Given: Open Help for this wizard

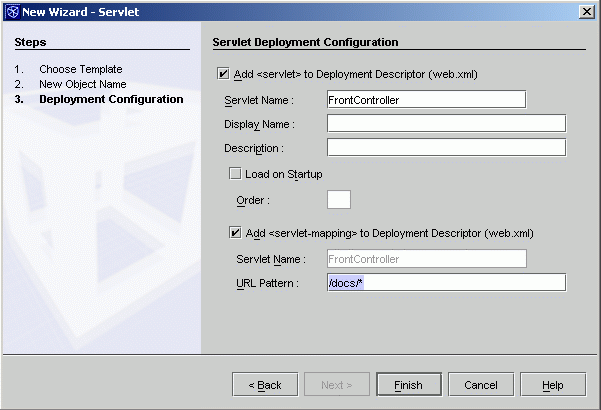Looking at the screenshot, I should tap(552, 385).
